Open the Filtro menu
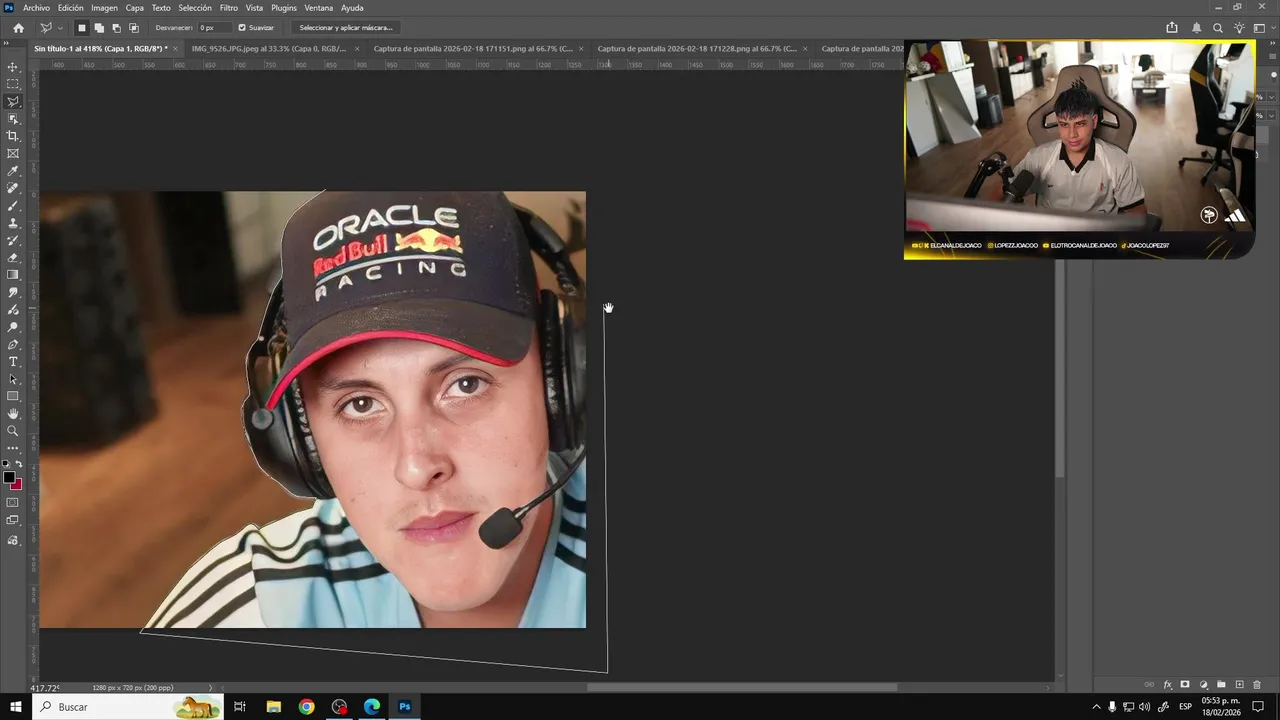Image resolution: width=1280 pixels, height=720 pixels. click(228, 7)
